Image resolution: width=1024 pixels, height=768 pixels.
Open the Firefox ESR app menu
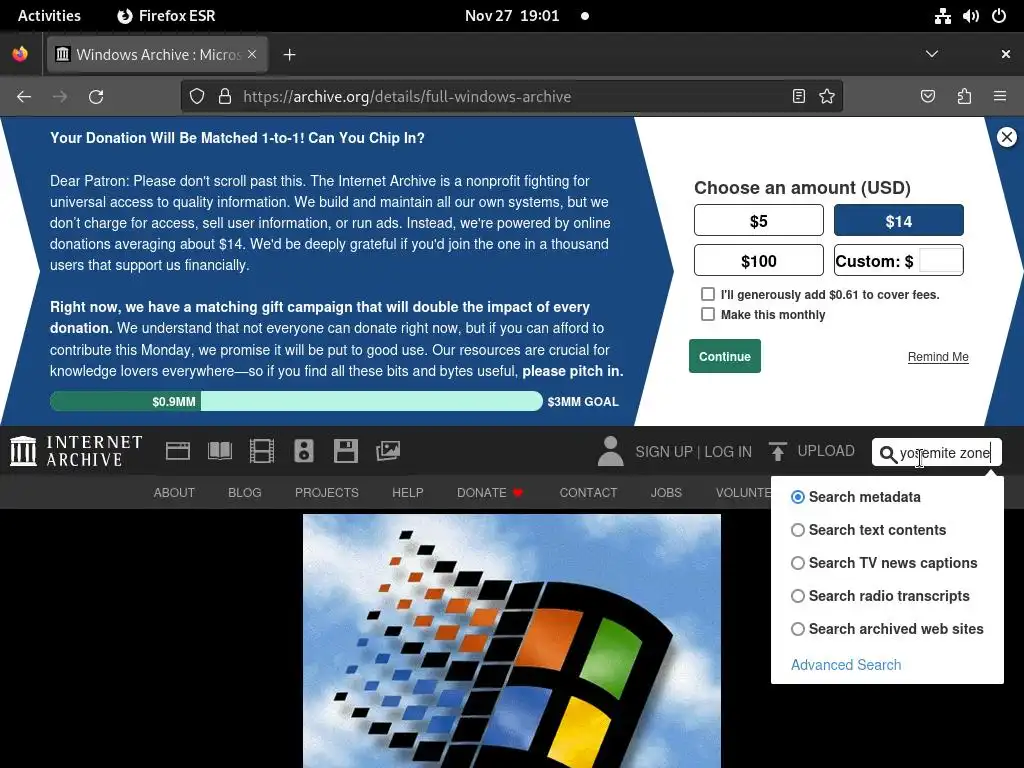pos(166,16)
